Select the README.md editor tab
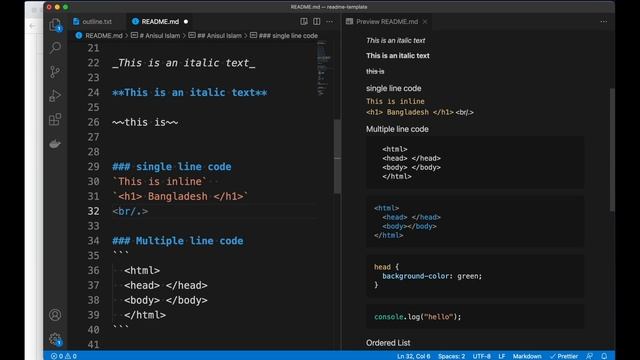The height and width of the screenshot is (360, 640). [160, 21]
